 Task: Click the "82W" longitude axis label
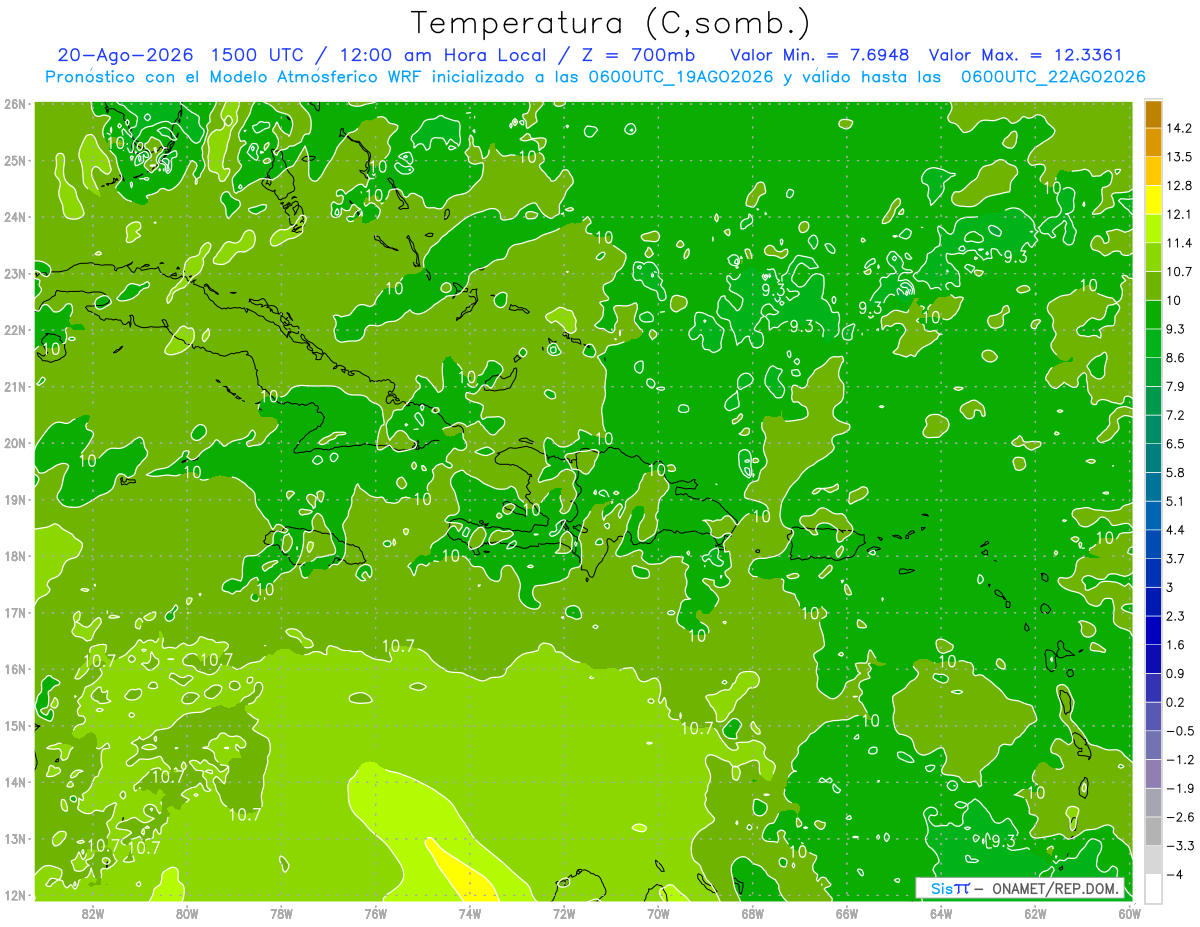[93, 913]
